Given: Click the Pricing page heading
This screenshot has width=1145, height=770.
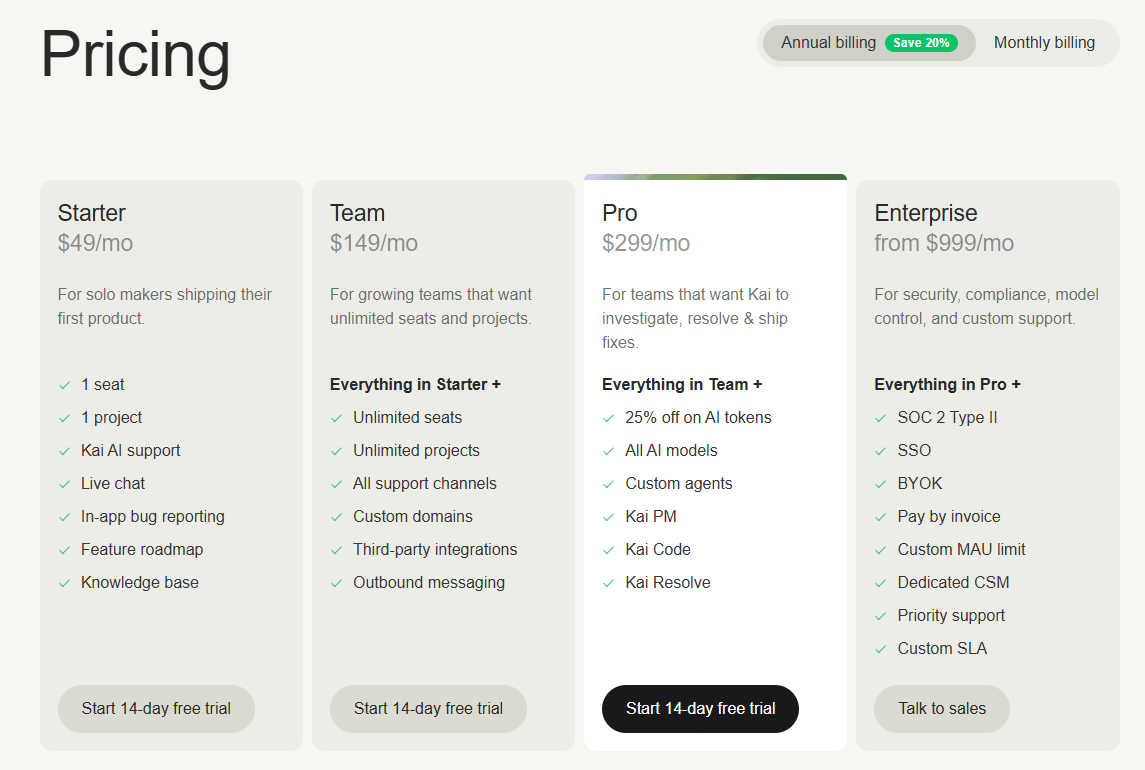Looking at the screenshot, I should pyautogui.click(x=135, y=56).
